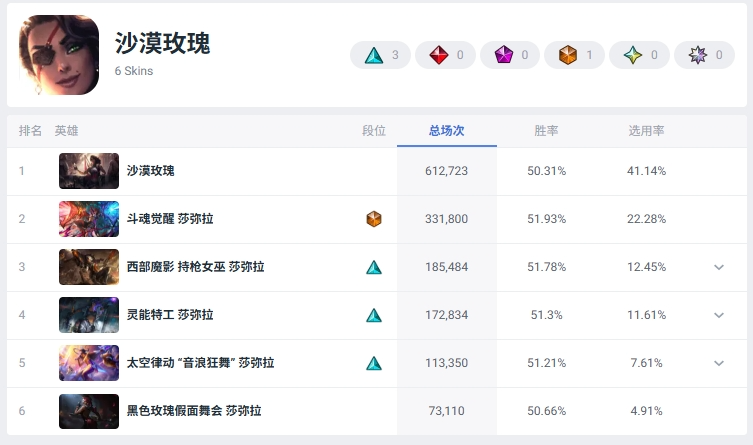Expand the 西部魔影 持枪女巫 row chevron

click(719, 267)
